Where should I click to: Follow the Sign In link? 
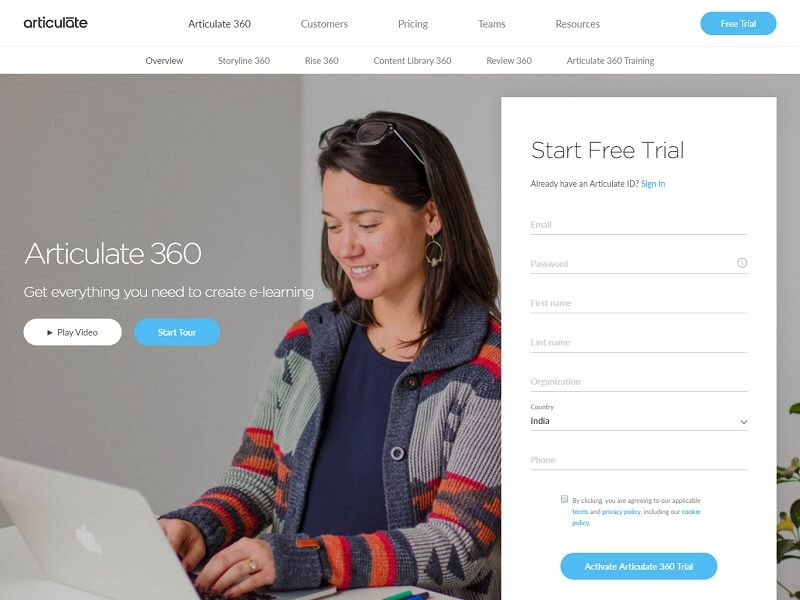tap(653, 184)
